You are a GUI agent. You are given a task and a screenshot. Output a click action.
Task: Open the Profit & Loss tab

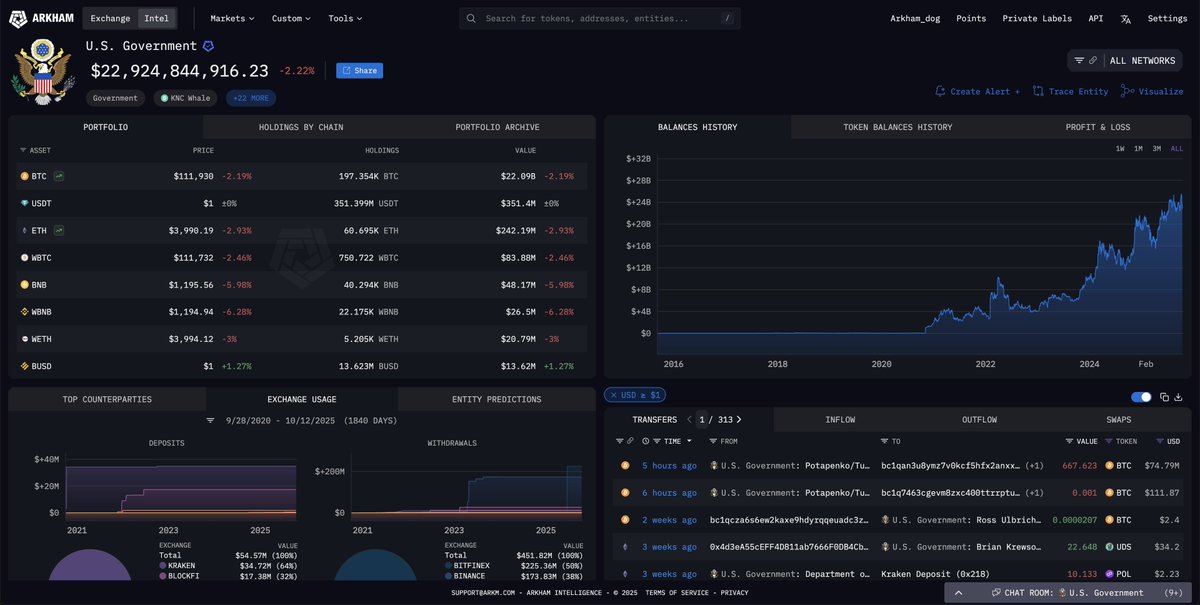[1097, 127]
